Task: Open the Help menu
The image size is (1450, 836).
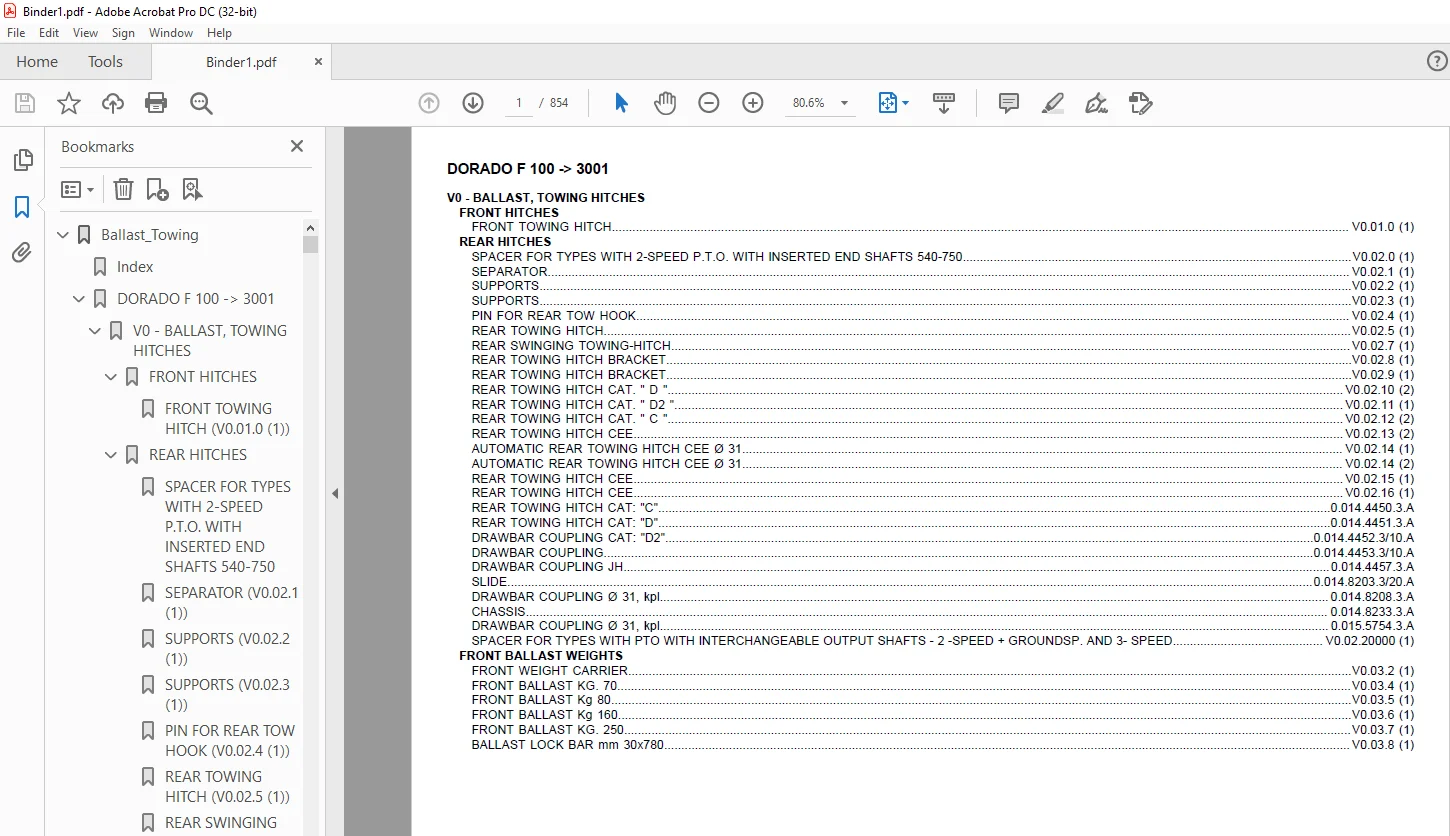Action: [x=219, y=33]
